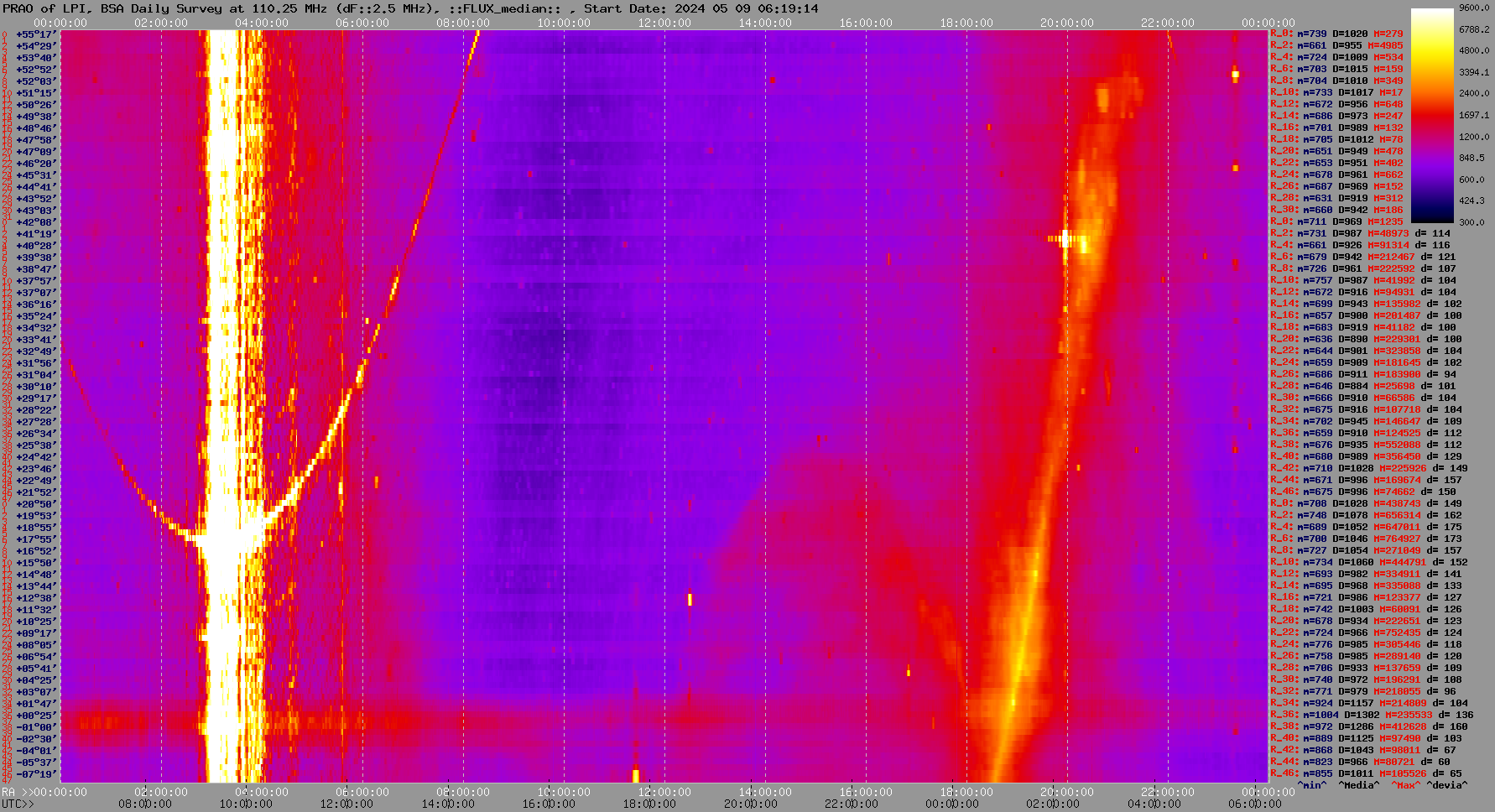The height and width of the screenshot is (812, 1495).
Task: Click 20:00:00 on the UTC axis row
Action: pos(751,804)
